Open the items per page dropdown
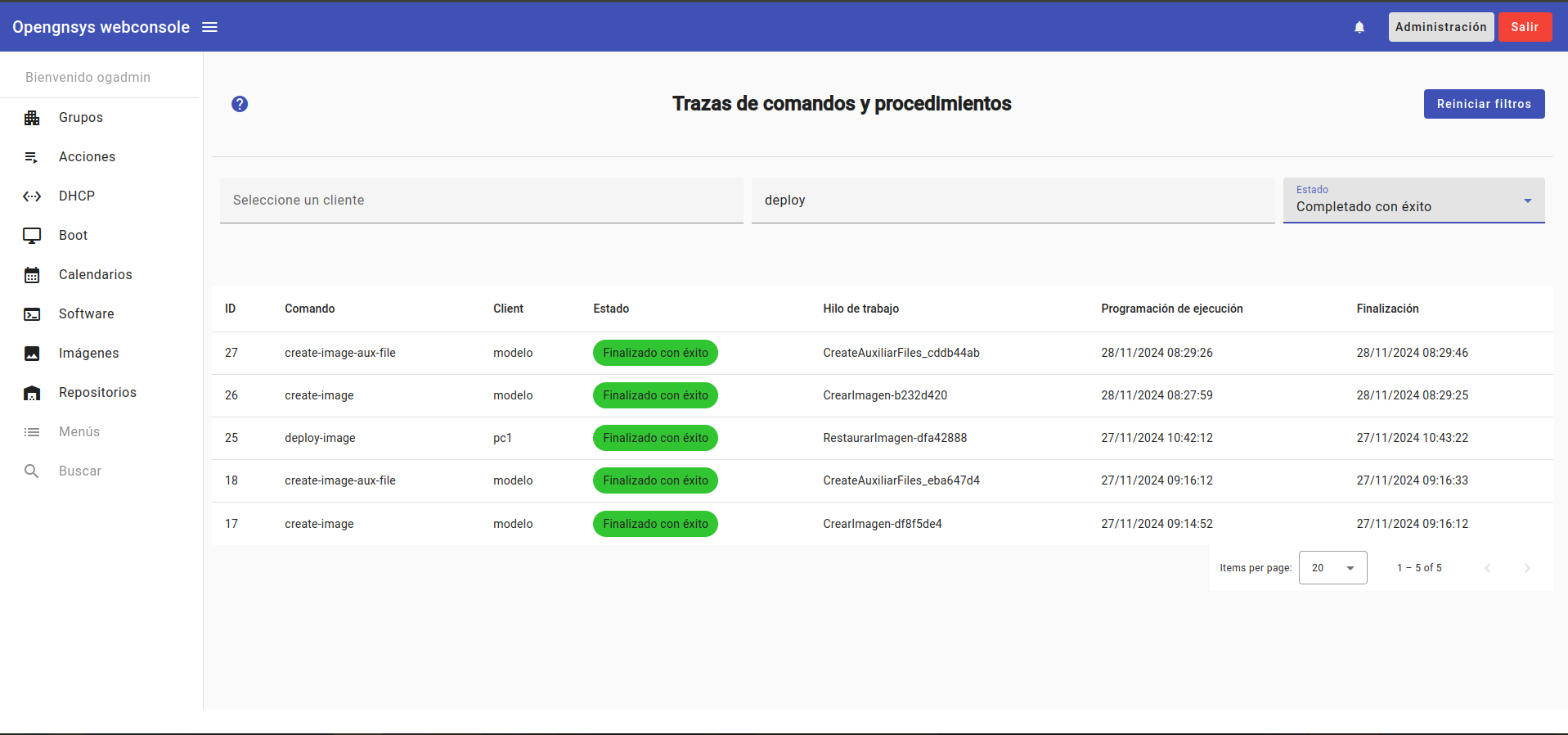The image size is (1568, 735). pyautogui.click(x=1332, y=567)
